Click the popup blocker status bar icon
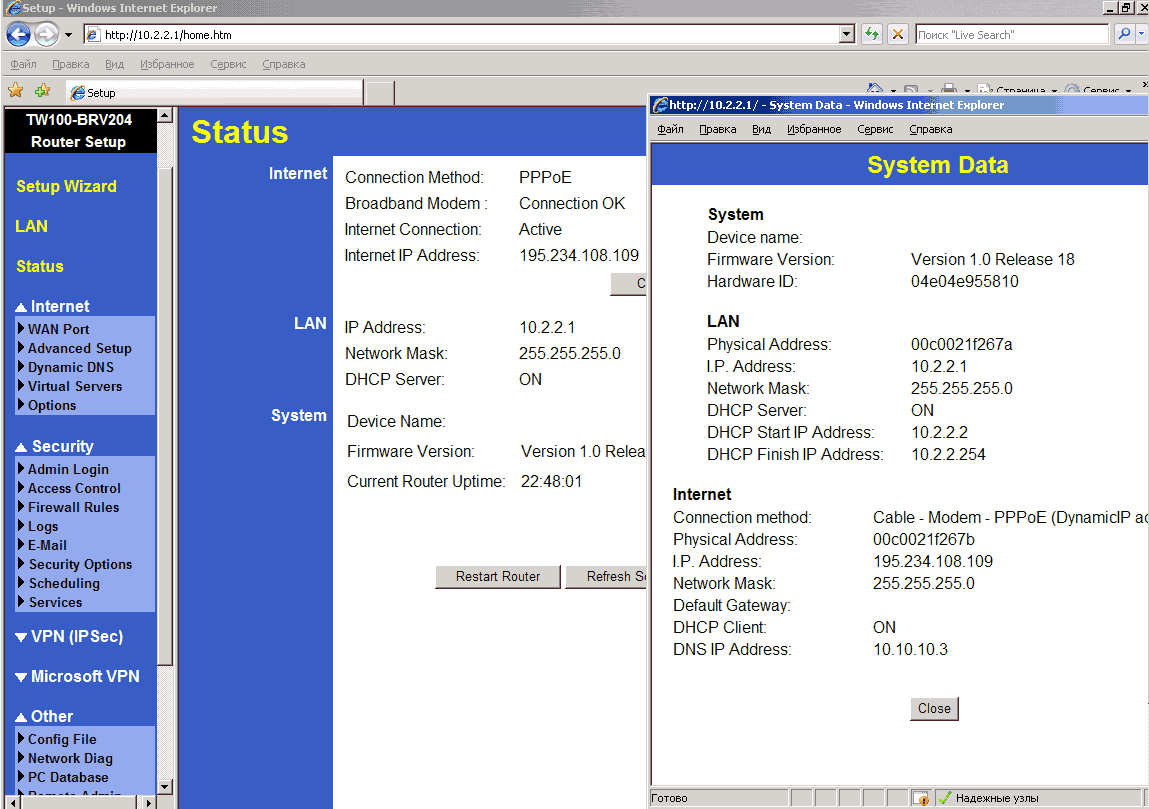This screenshot has height=809, width=1149. point(921,798)
